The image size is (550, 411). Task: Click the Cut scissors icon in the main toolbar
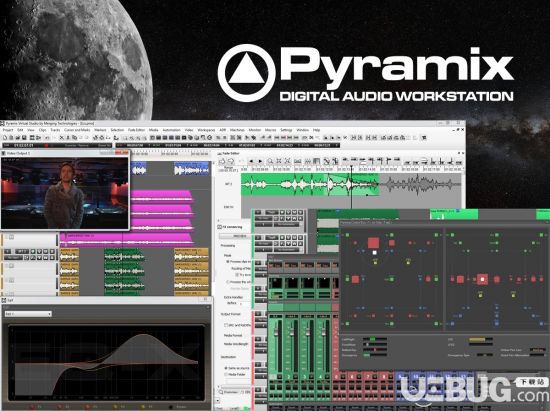tap(62, 138)
